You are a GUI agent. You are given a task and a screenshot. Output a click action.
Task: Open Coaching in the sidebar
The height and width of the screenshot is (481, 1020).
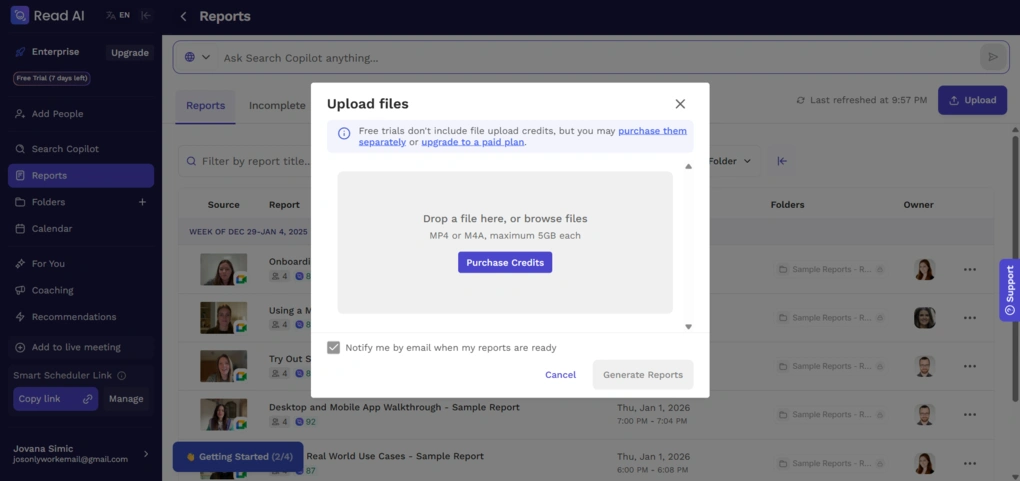point(81,290)
